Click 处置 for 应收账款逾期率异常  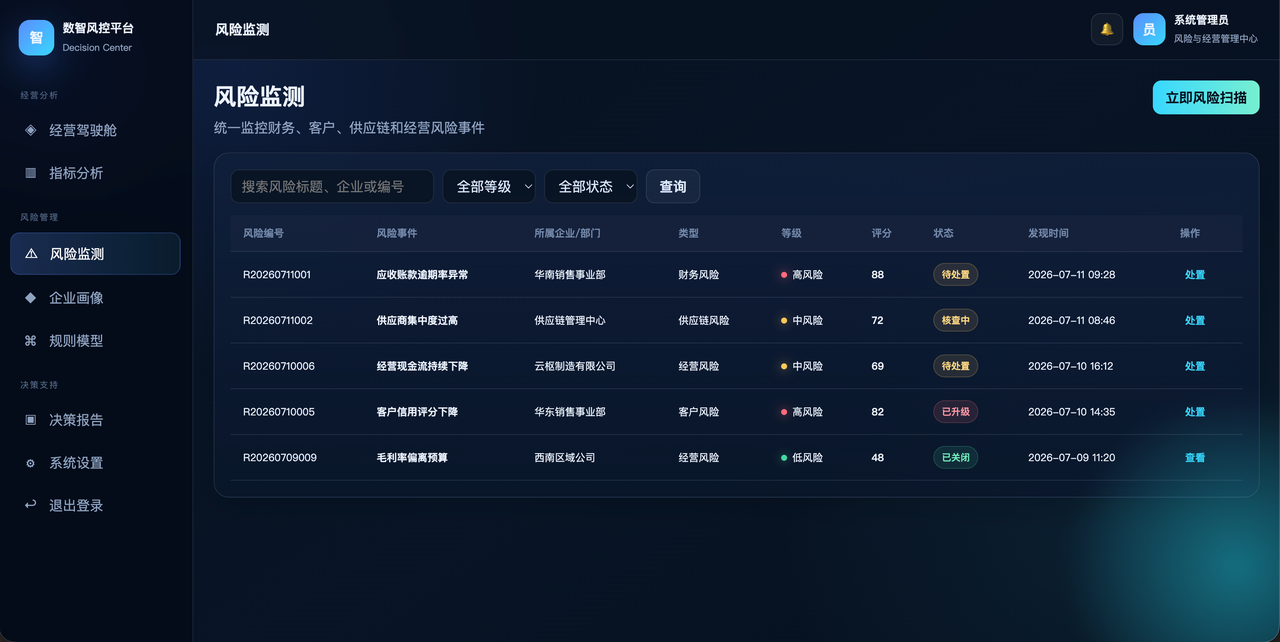(1195, 274)
